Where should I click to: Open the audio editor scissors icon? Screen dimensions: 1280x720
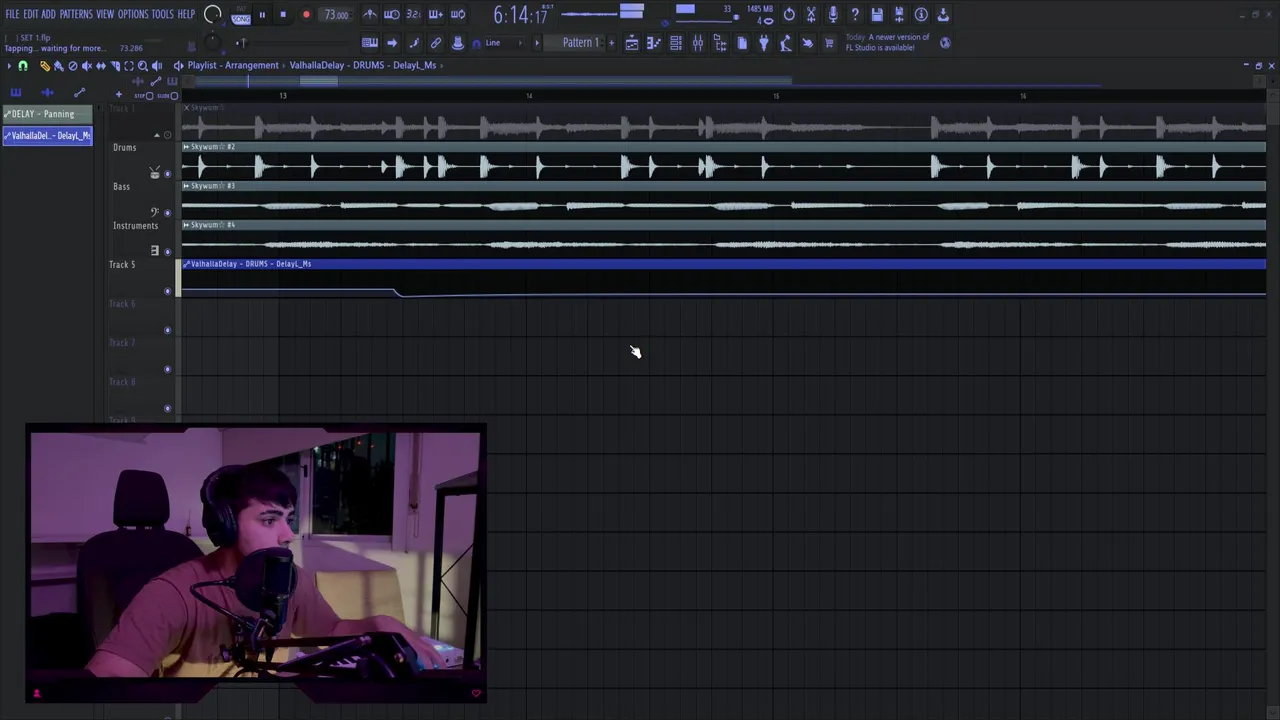point(811,15)
